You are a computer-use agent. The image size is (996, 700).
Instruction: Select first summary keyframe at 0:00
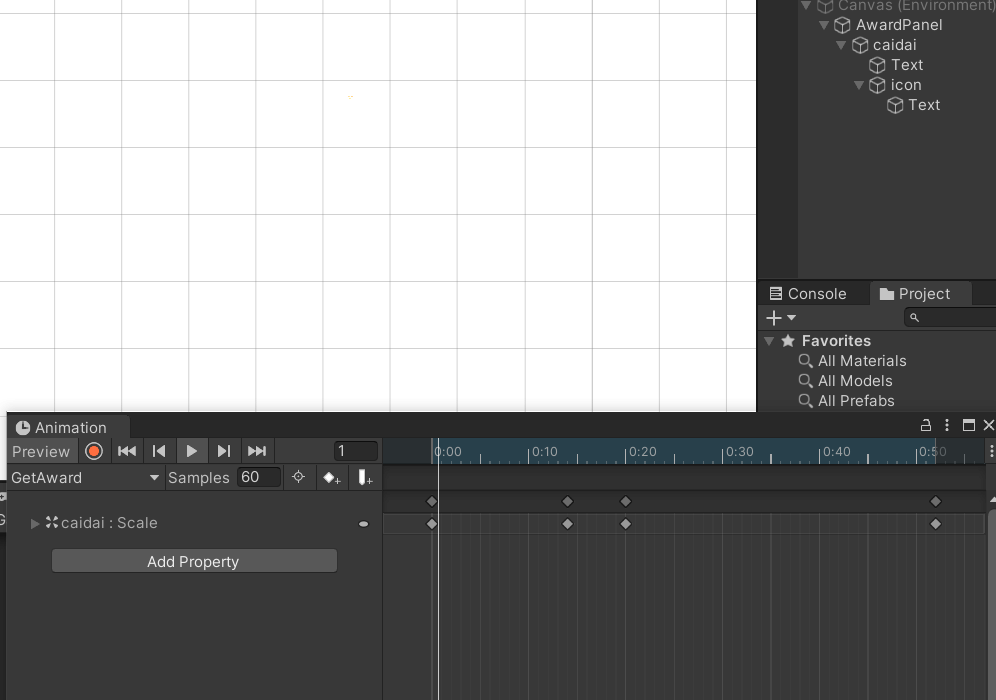(x=432, y=502)
